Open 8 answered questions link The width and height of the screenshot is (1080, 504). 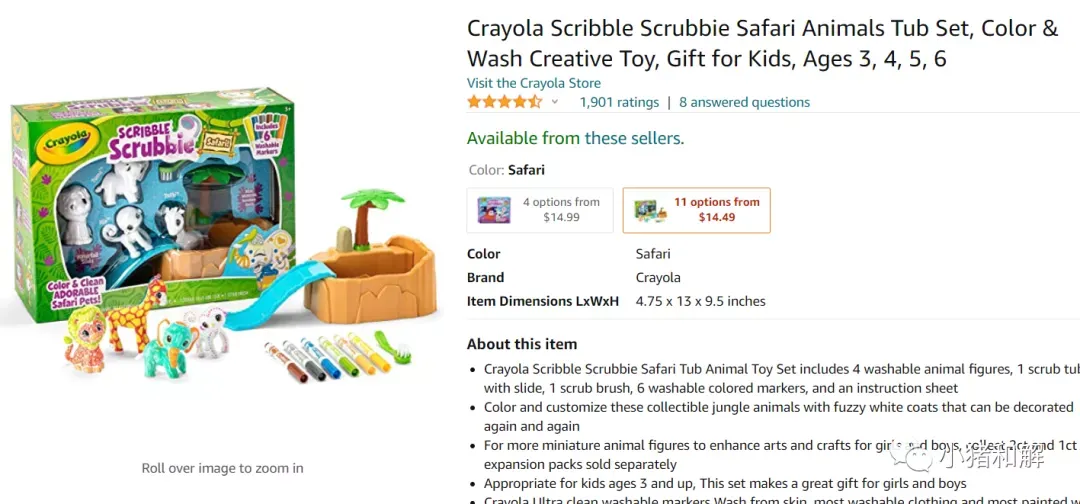(x=745, y=103)
